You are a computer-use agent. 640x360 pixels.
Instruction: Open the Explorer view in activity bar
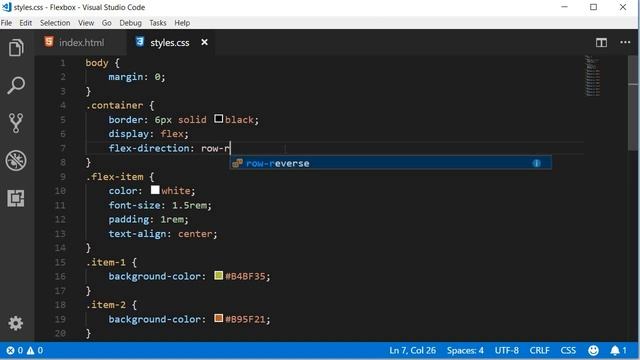16,48
